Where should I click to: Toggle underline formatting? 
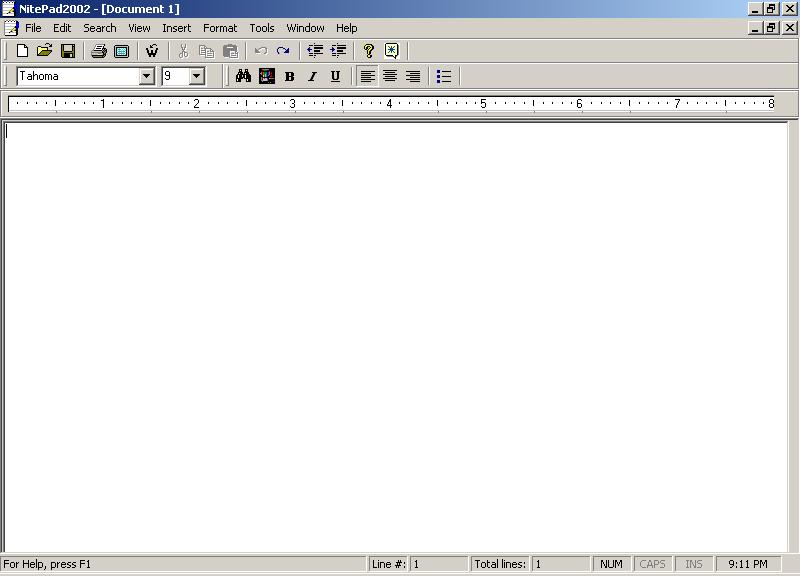pos(335,76)
